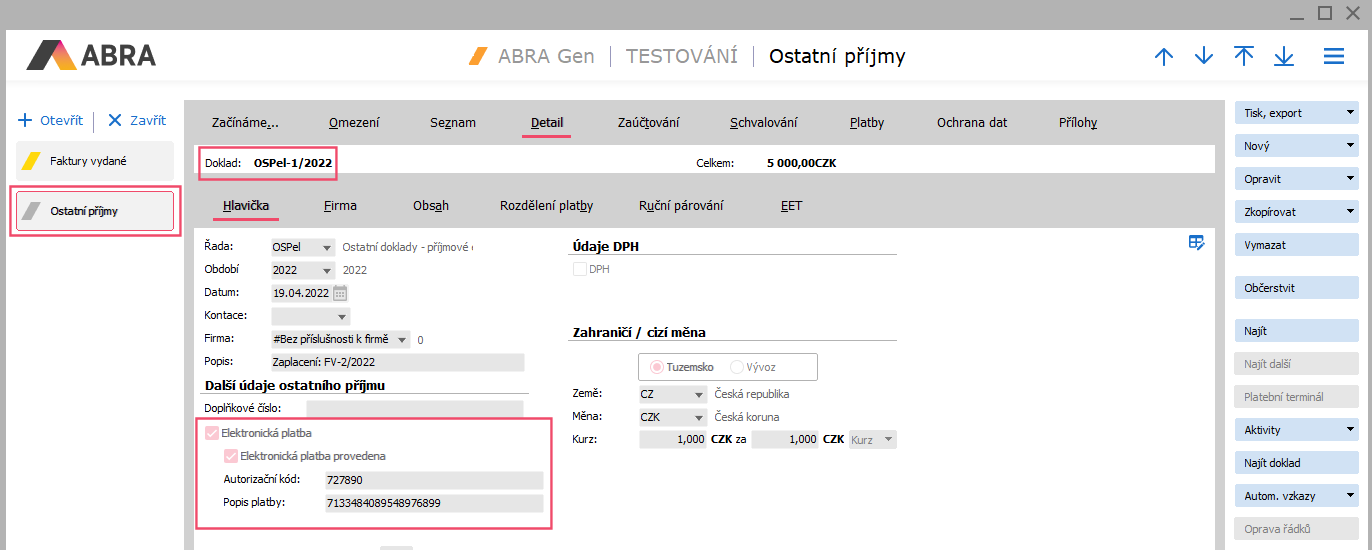Open the hamburger menu icon
The height and width of the screenshot is (550, 1372).
1333,57
